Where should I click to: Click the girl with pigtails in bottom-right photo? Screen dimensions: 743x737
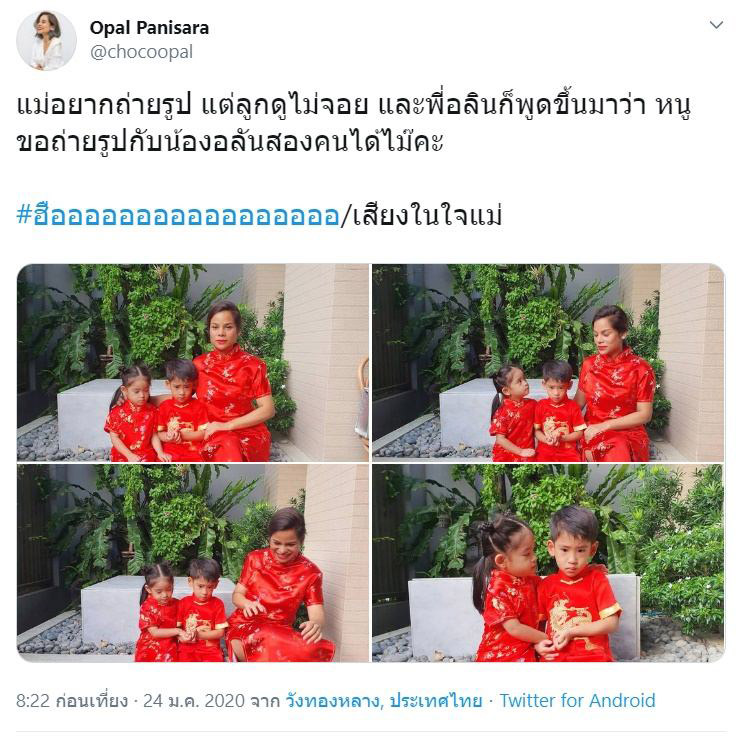pyautogui.click(x=507, y=590)
